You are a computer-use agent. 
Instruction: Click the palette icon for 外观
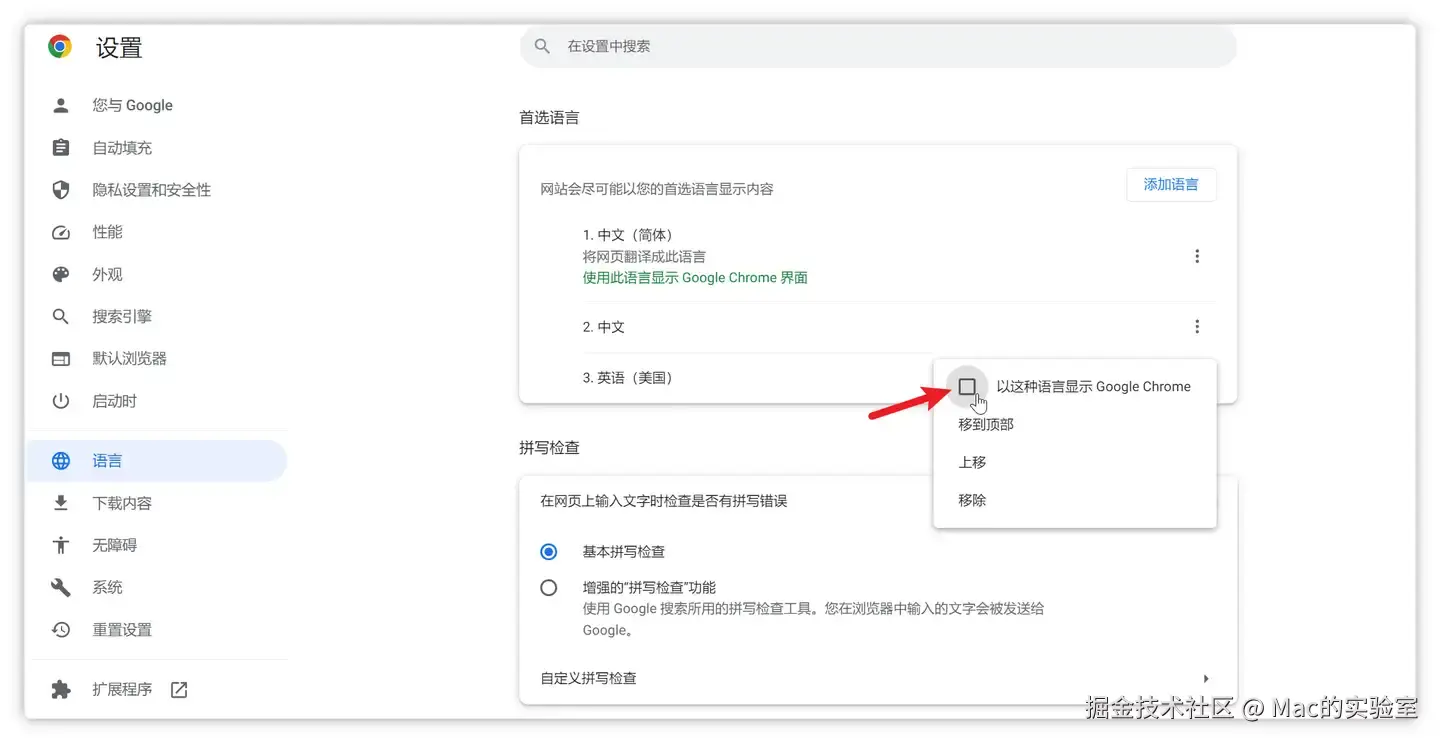tap(61, 274)
